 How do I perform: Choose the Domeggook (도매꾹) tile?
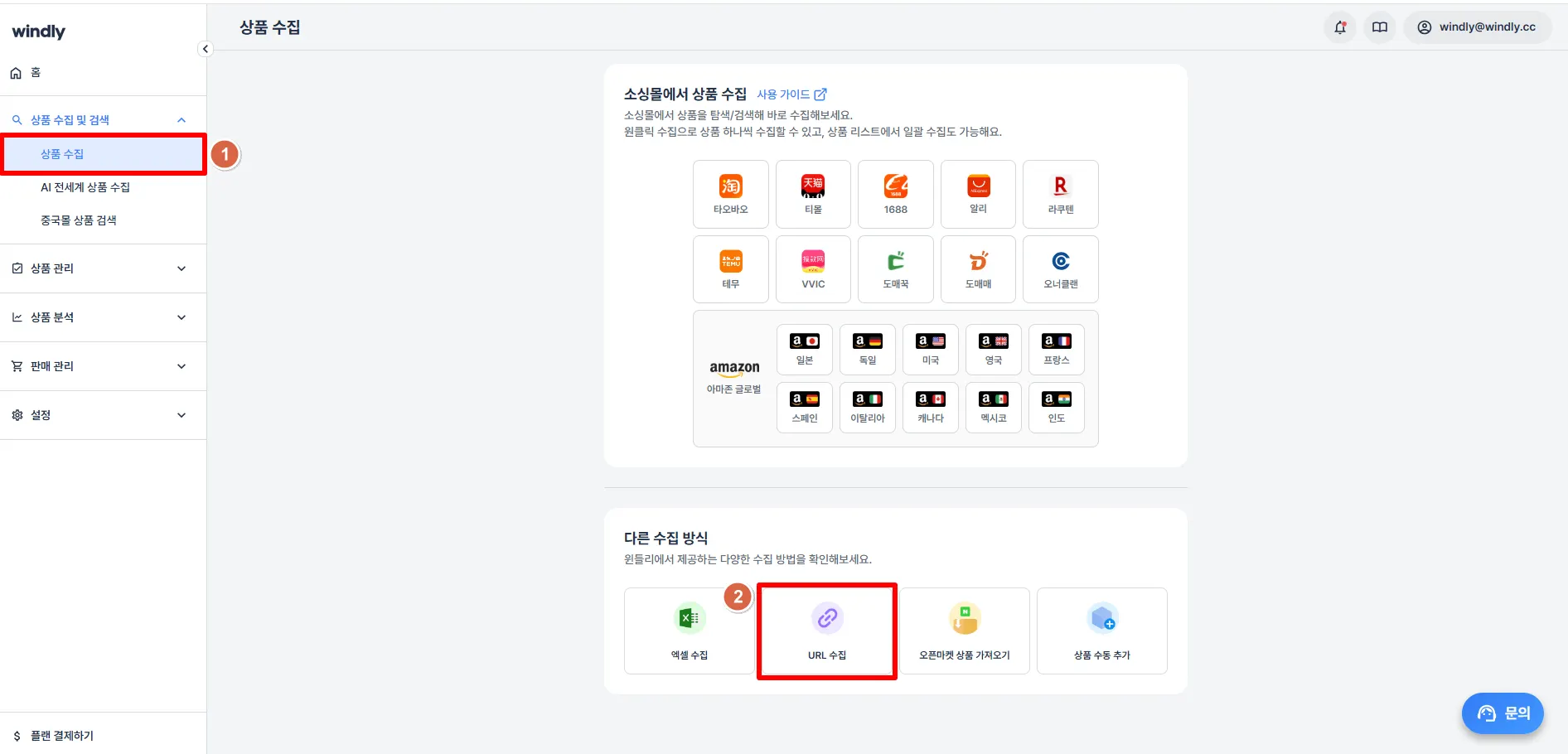click(896, 269)
